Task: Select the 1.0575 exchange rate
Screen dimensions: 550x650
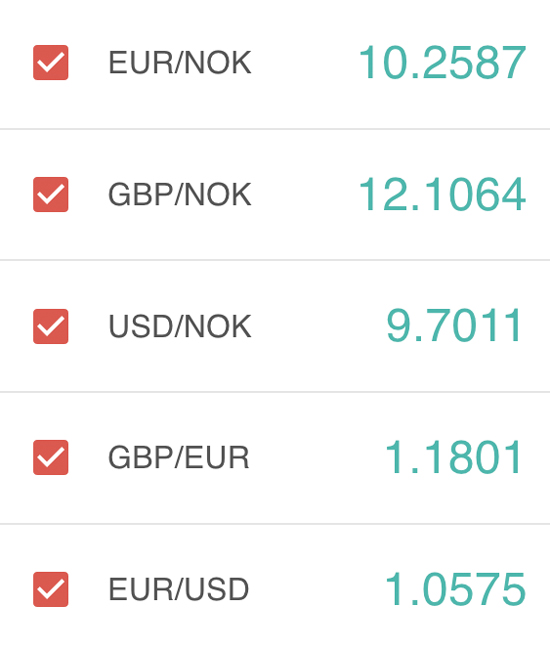Action: pos(455,589)
